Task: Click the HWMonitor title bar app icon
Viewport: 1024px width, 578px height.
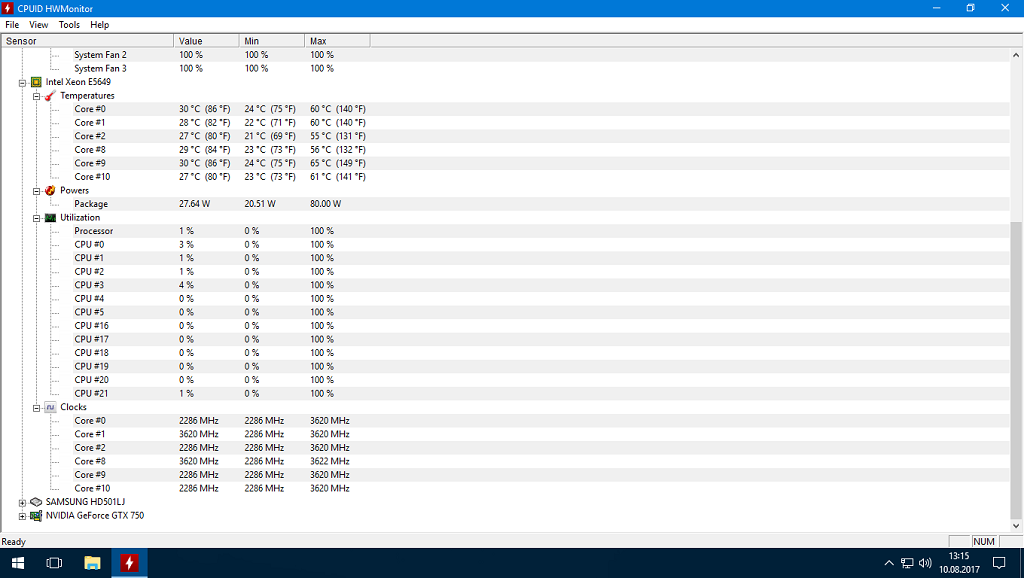Action: pos(8,8)
